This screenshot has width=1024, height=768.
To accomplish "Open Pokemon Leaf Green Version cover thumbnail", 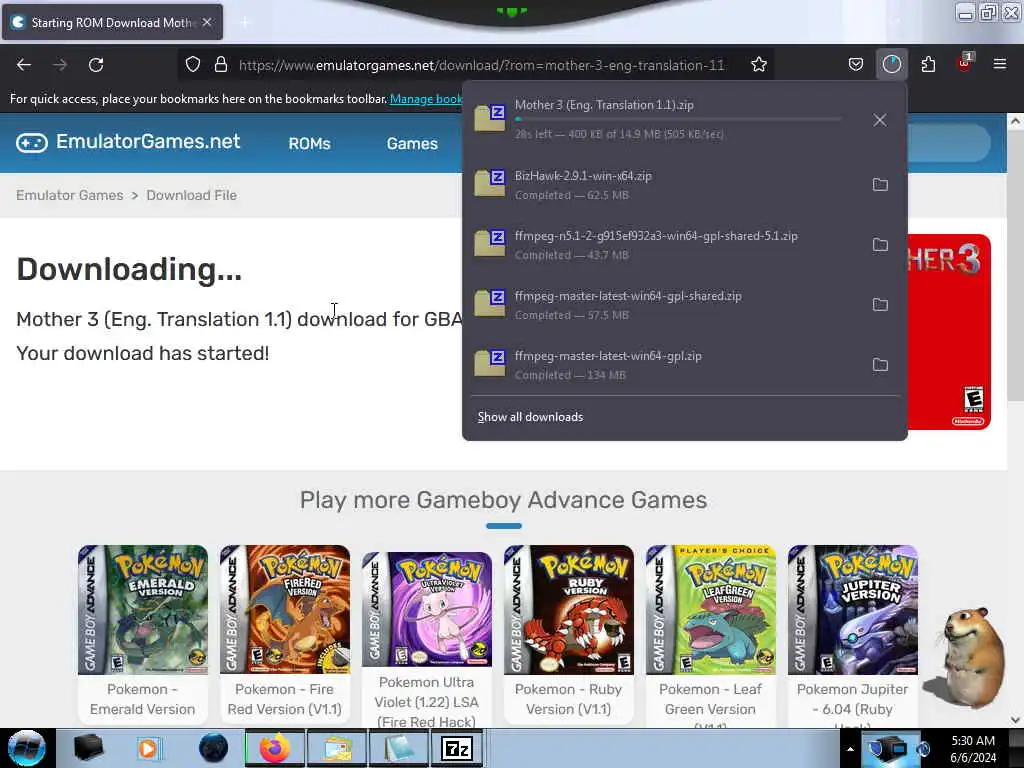I will (x=711, y=610).
